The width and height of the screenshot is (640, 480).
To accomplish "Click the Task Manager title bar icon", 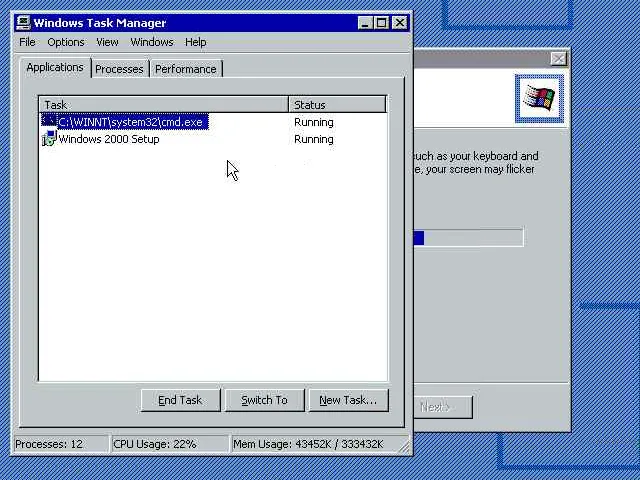I will coord(23,22).
